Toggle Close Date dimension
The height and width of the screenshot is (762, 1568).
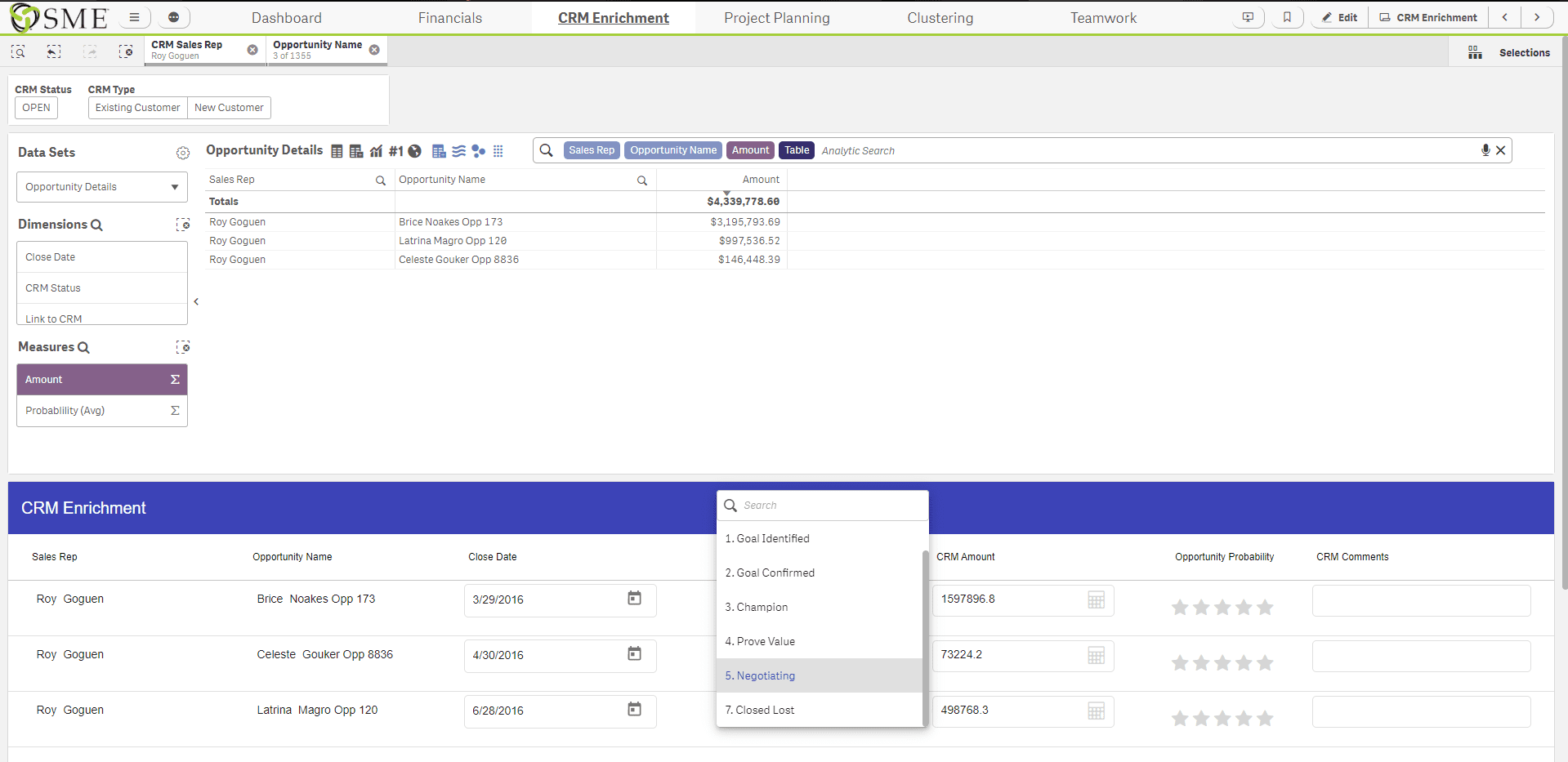click(x=102, y=257)
